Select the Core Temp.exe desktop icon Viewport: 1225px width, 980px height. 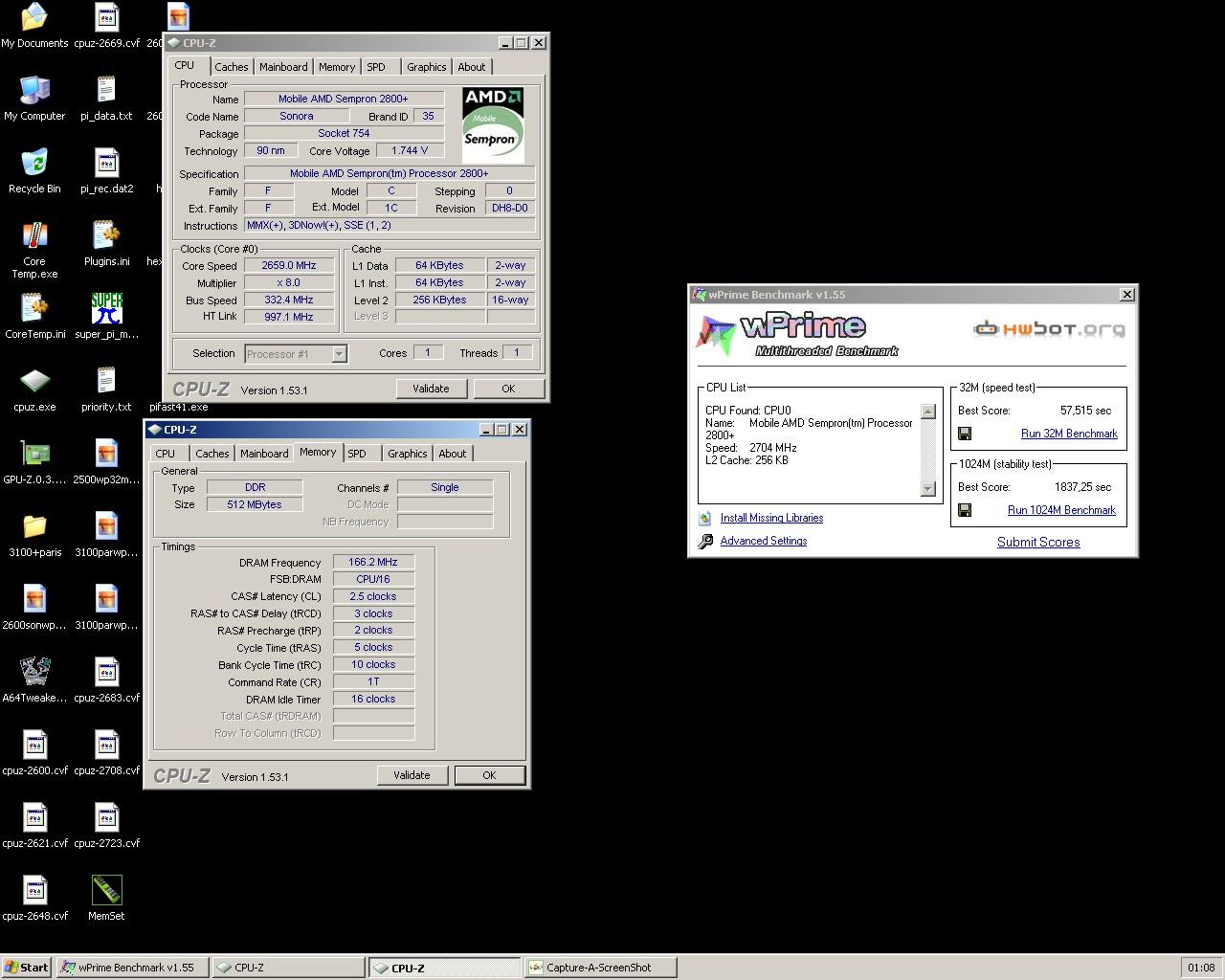pos(34,235)
